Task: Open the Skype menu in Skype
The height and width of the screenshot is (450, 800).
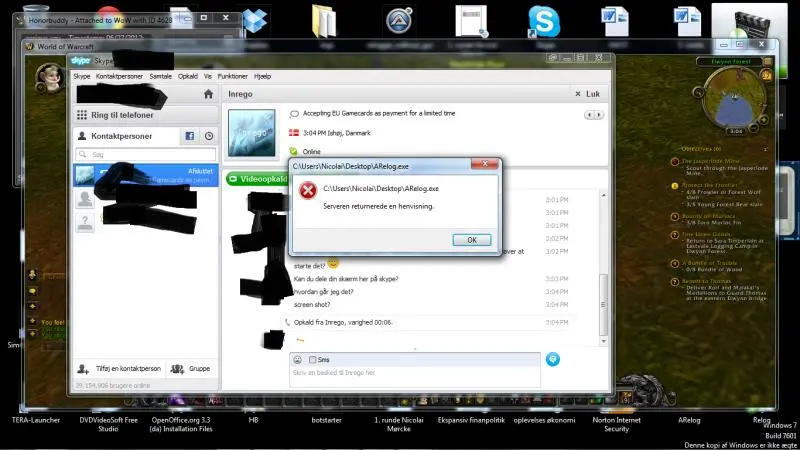Action: click(82, 76)
